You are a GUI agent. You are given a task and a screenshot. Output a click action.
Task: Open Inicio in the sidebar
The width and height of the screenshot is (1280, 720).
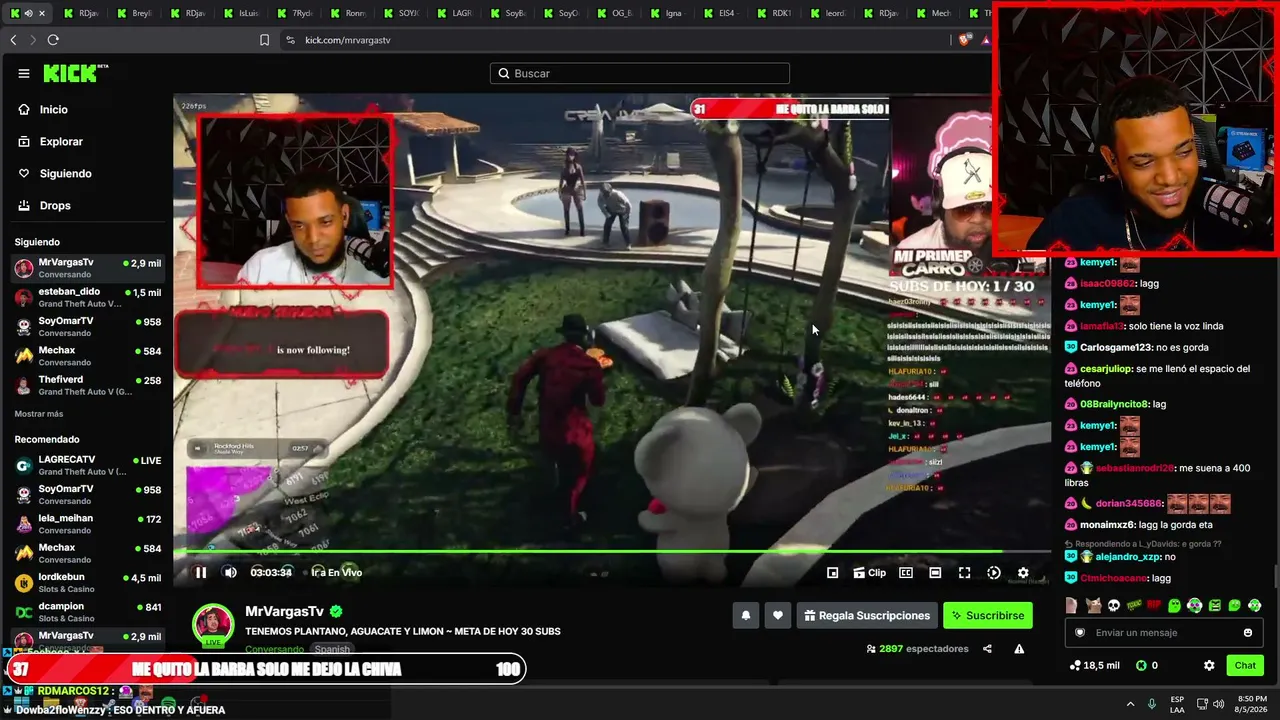(53, 110)
